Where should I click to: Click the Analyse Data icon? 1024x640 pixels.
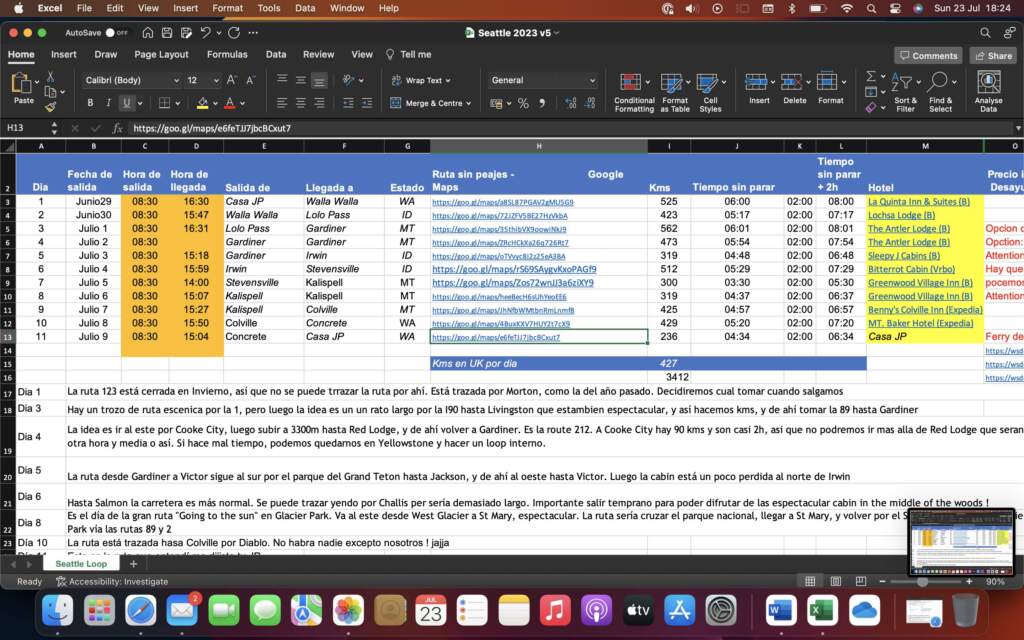pyautogui.click(x=989, y=83)
